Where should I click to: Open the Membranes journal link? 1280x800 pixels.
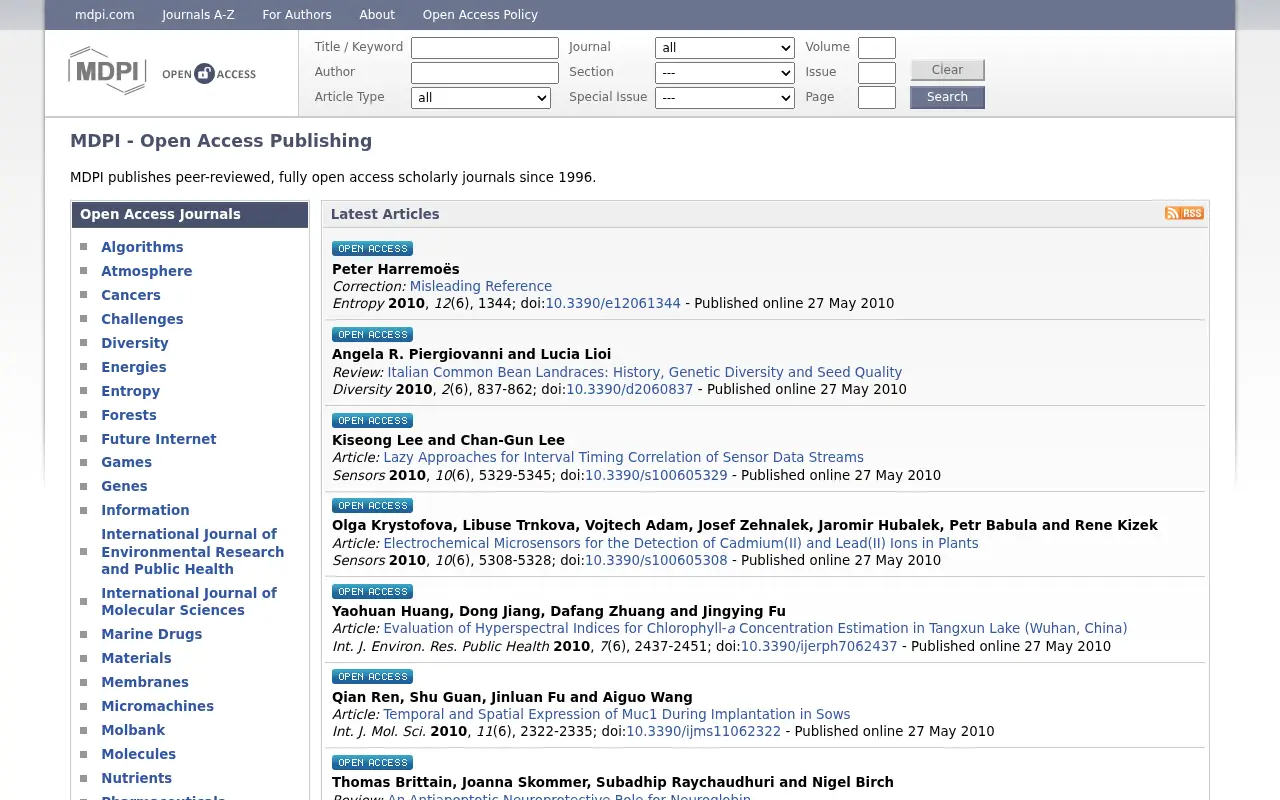pyautogui.click(x=145, y=682)
